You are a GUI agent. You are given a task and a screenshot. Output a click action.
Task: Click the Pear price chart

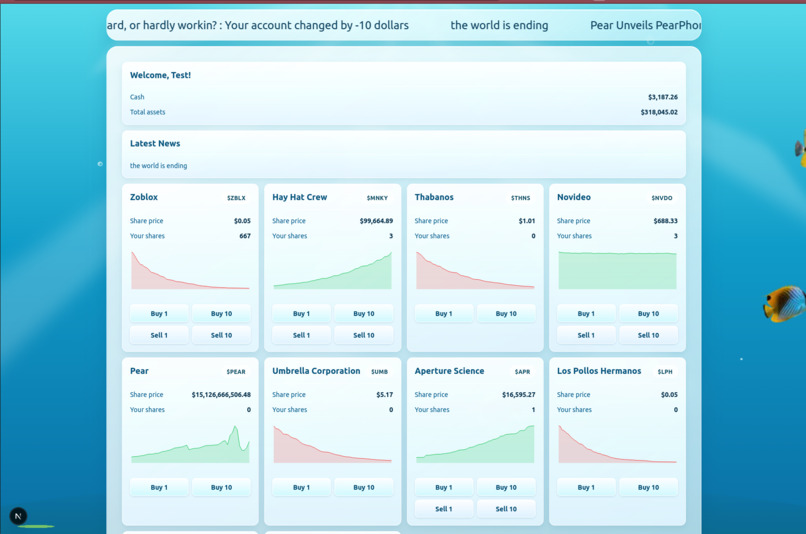[x=190, y=444]
